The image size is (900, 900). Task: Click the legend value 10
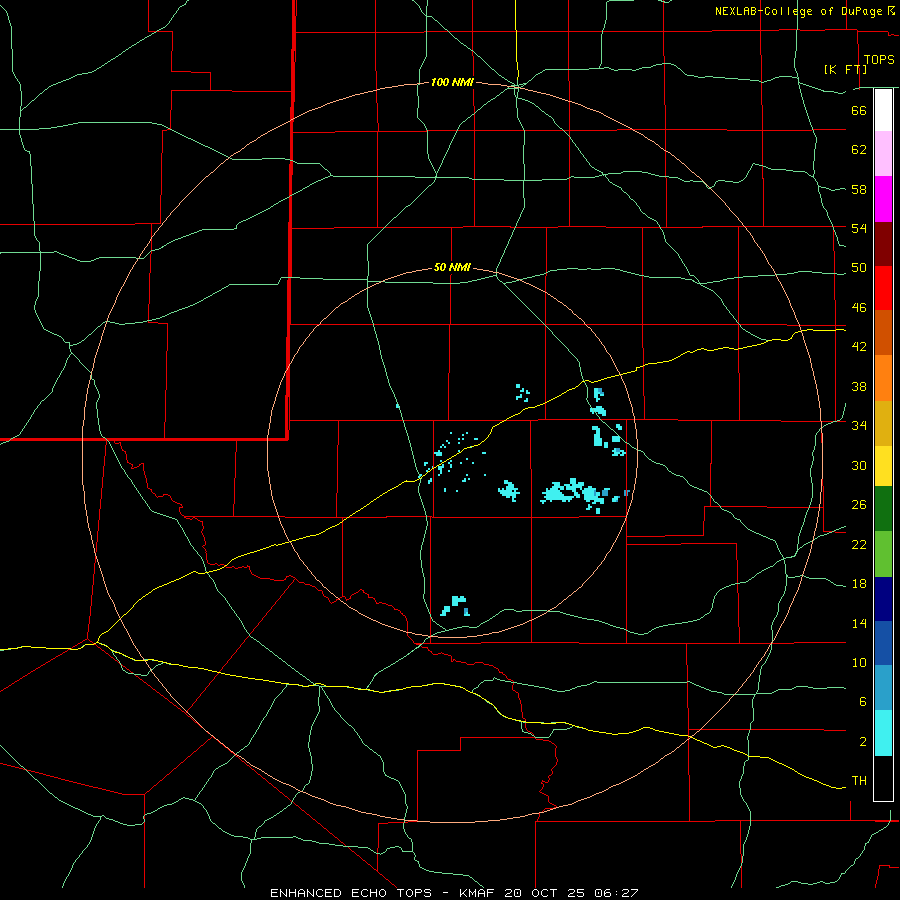(859, 662)
